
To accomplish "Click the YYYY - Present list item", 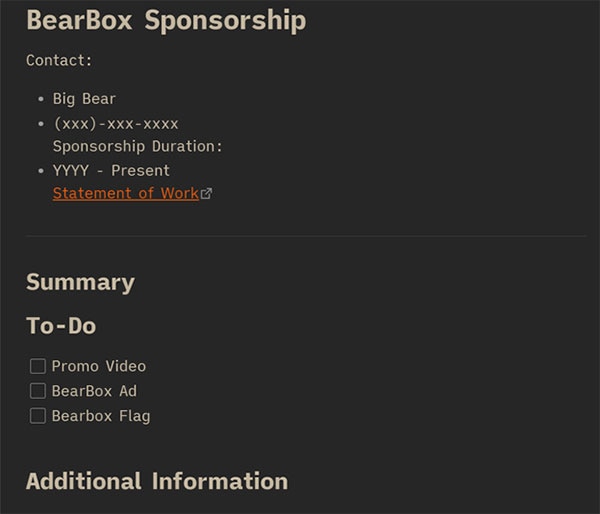I will 111,170.
